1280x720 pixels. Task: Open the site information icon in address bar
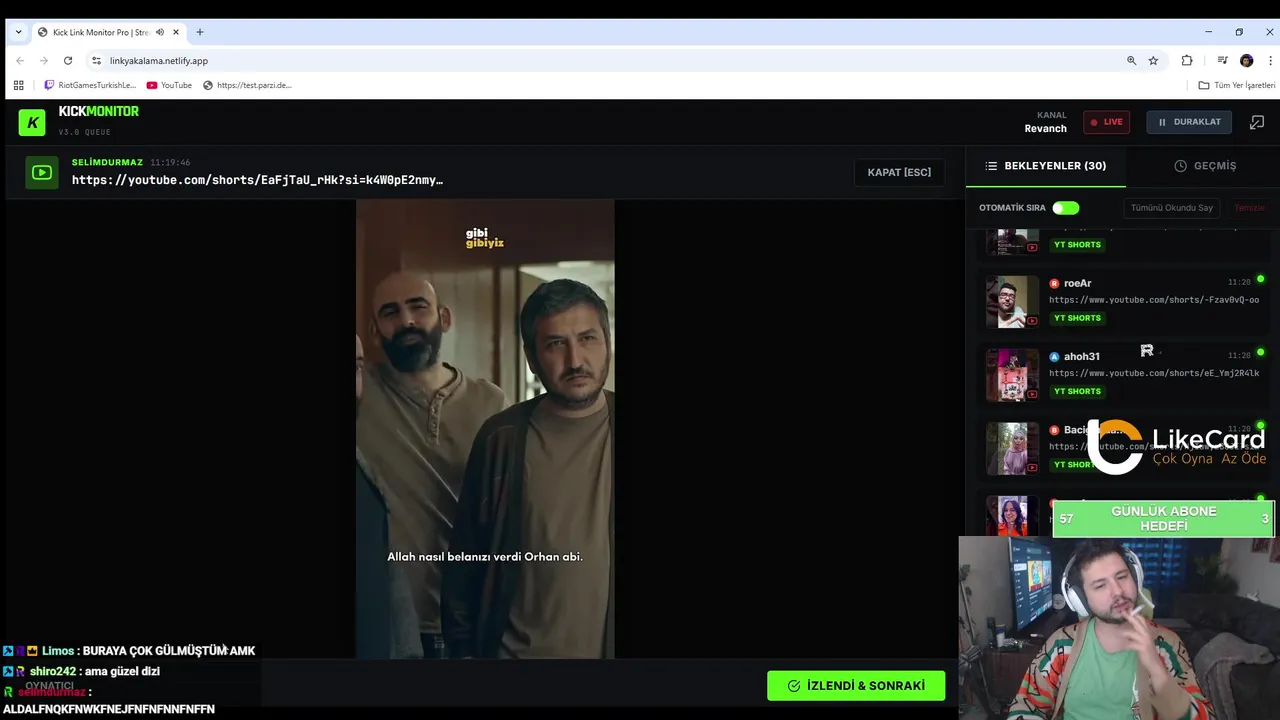point(96,60)
